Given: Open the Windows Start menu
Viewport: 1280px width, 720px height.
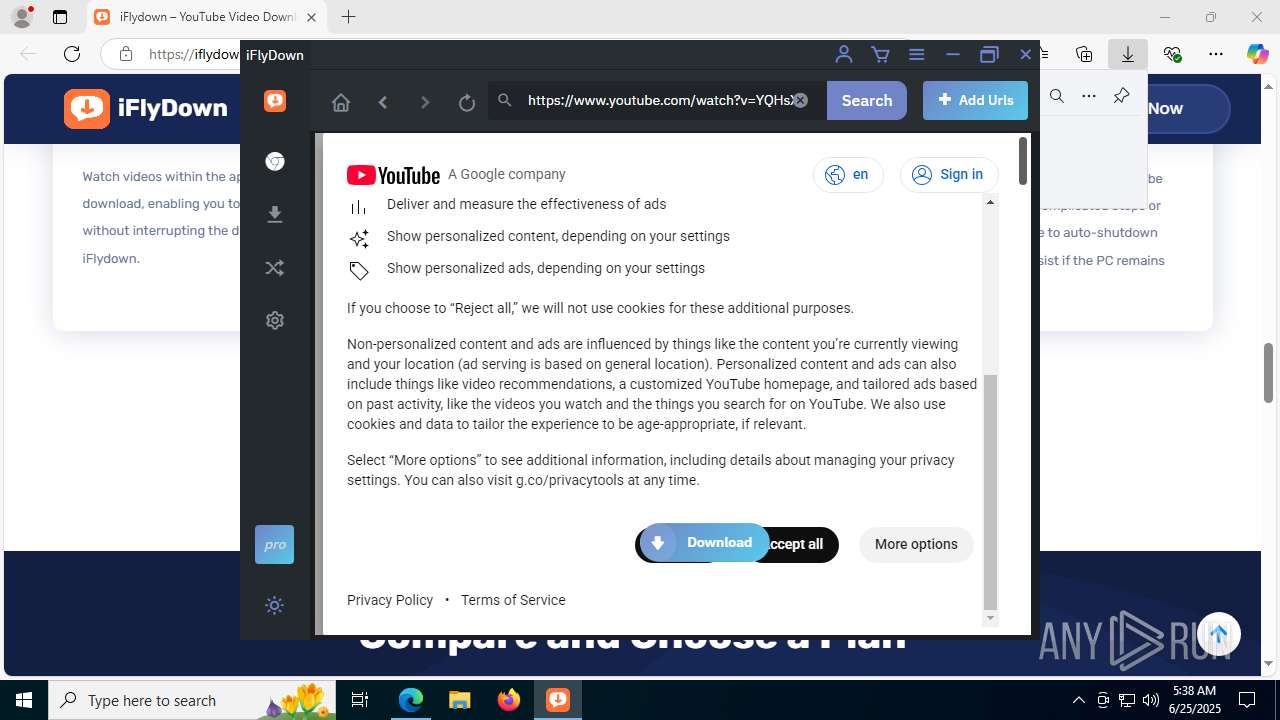Looking at the screenshot, I should (24, 700).
